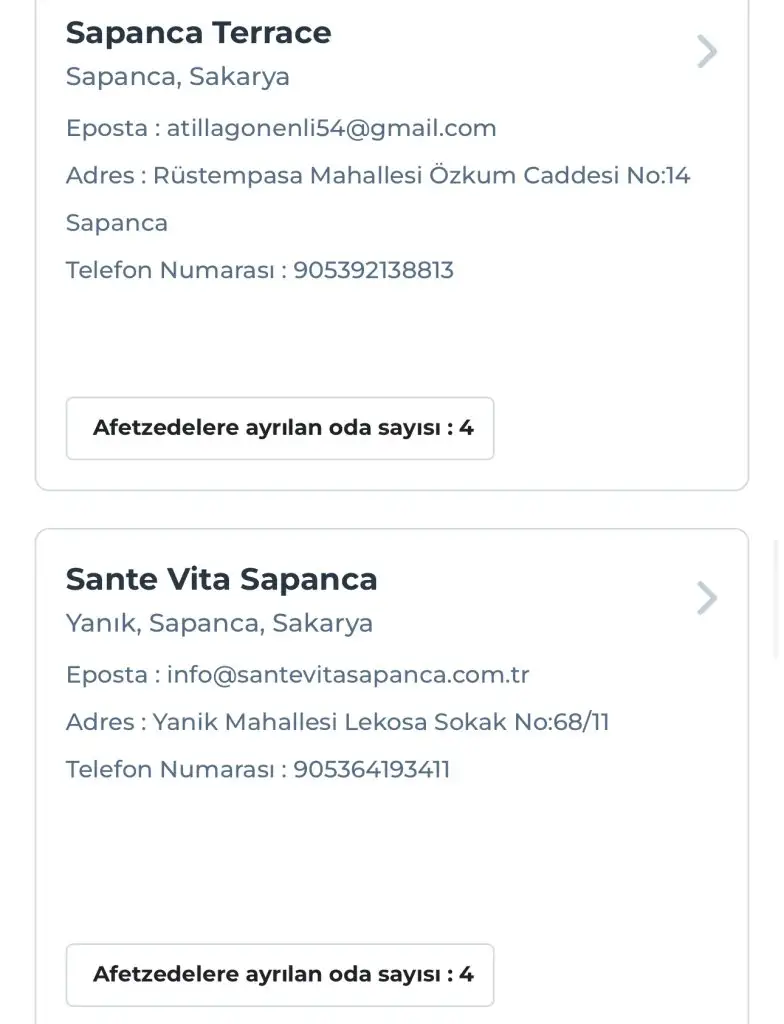
Task: Click the vertical scrollbar at right edge
Action: (x=778, y=600)
